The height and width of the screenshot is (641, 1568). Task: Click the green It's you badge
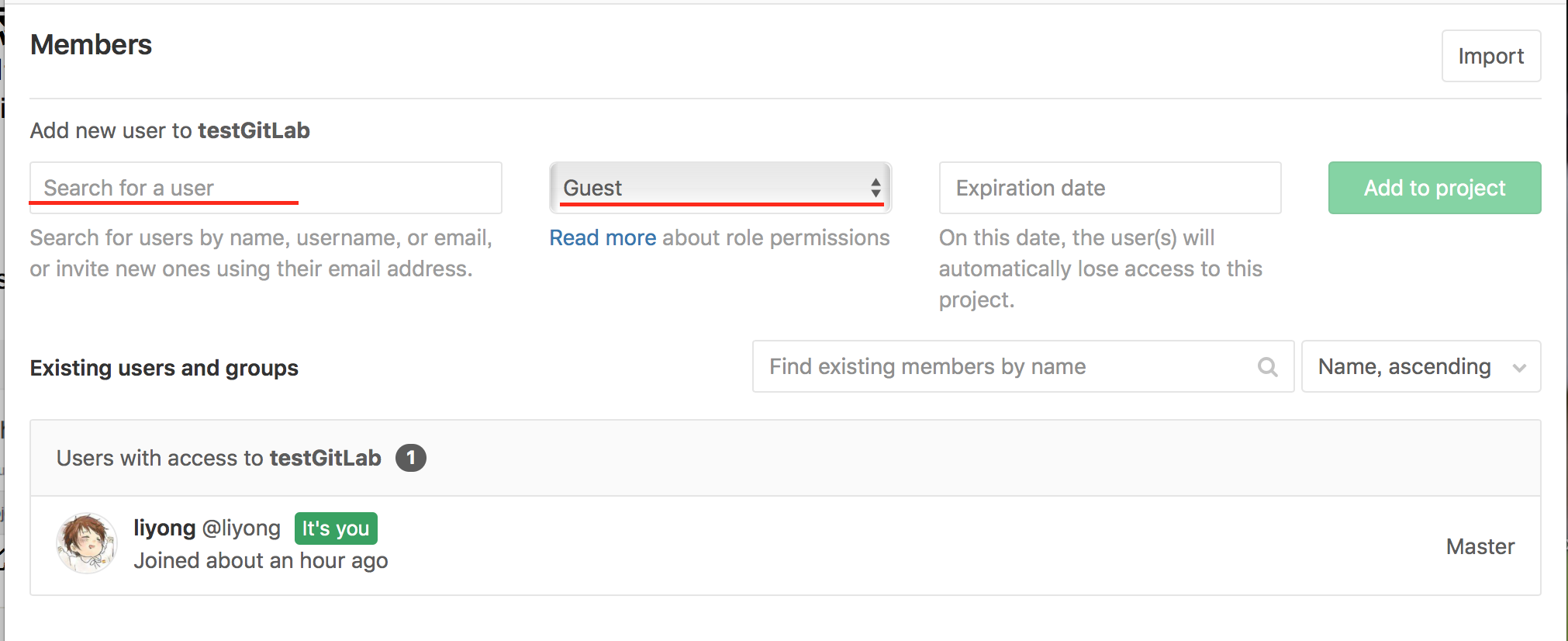tap(335, 528)
